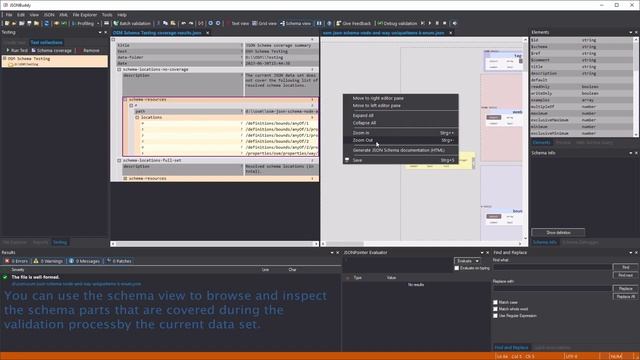Open the Help menu
This screenshot has width=640, height=360.
click(122, 15)
